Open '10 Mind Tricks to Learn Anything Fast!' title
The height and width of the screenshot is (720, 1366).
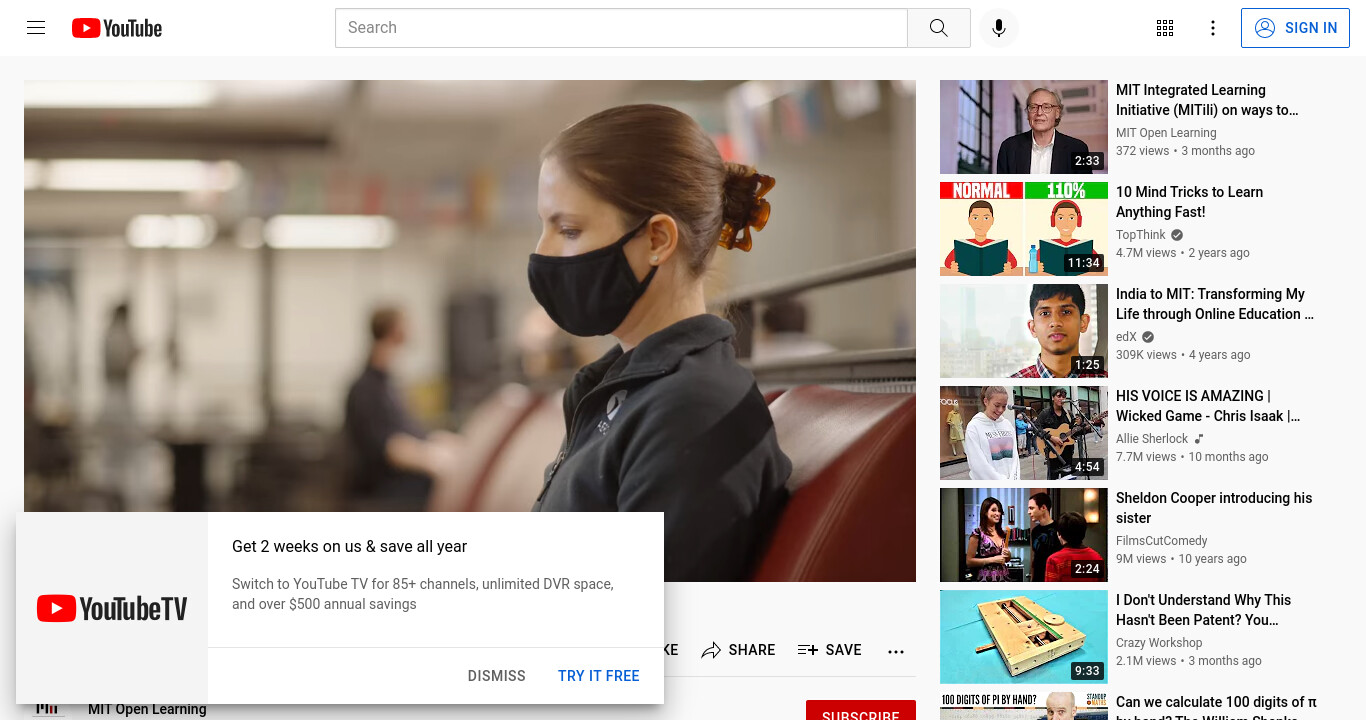point(1189,202)
